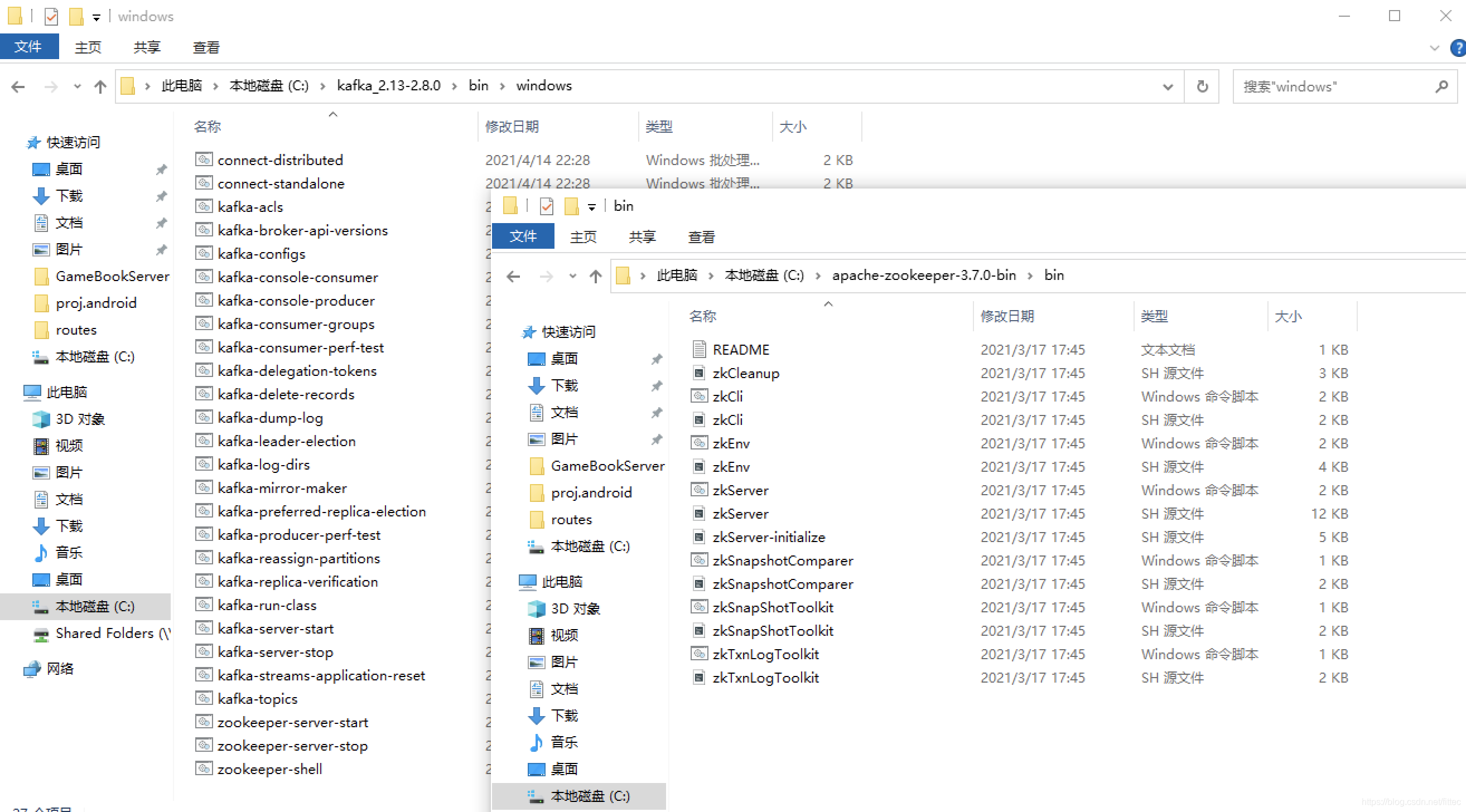Select GameBookServer folder in bin window sidebar
This screenshot has height=812, width=1466.
click(597, 466)
